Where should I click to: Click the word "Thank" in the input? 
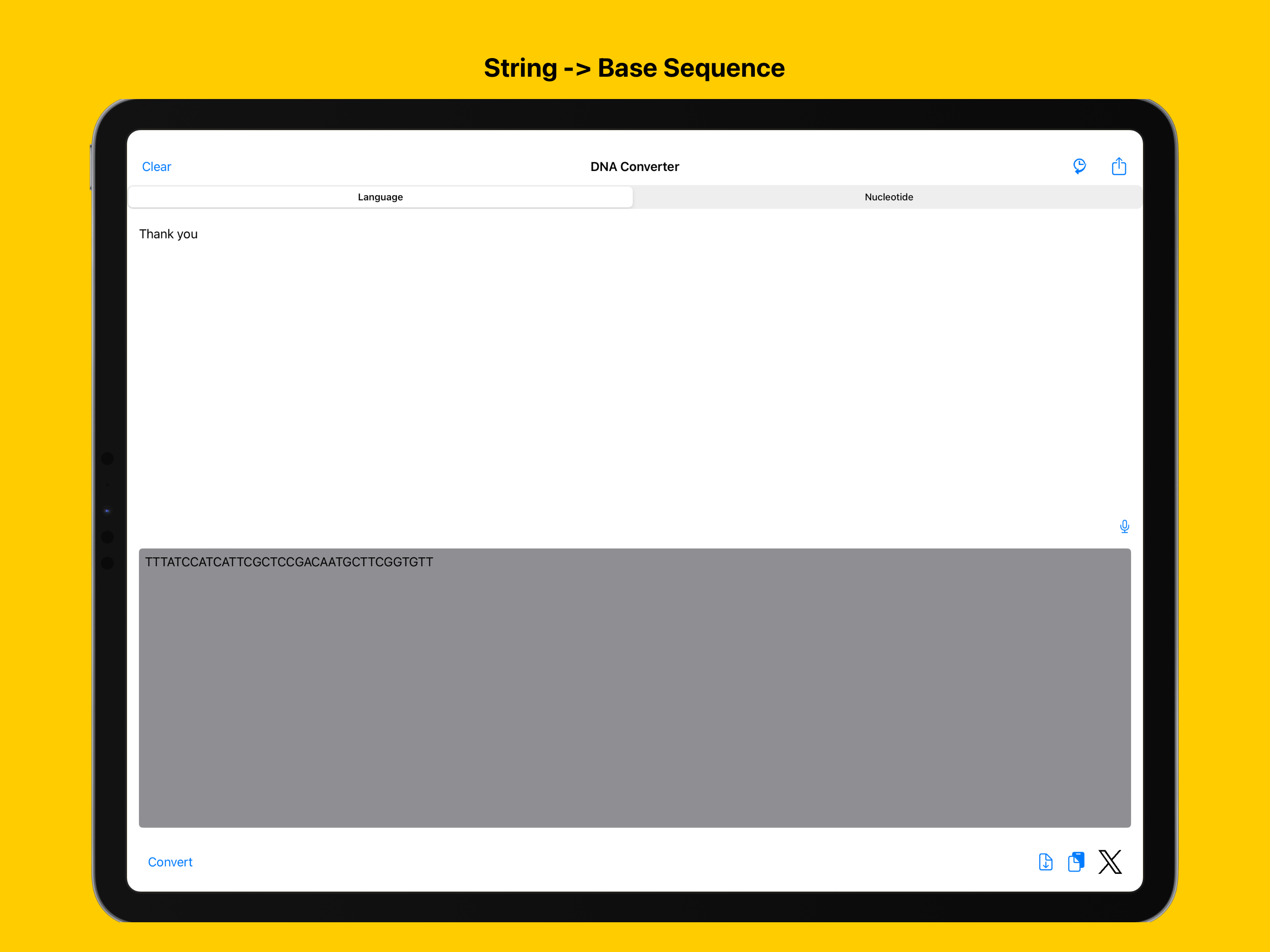click(x=156, y=234)
